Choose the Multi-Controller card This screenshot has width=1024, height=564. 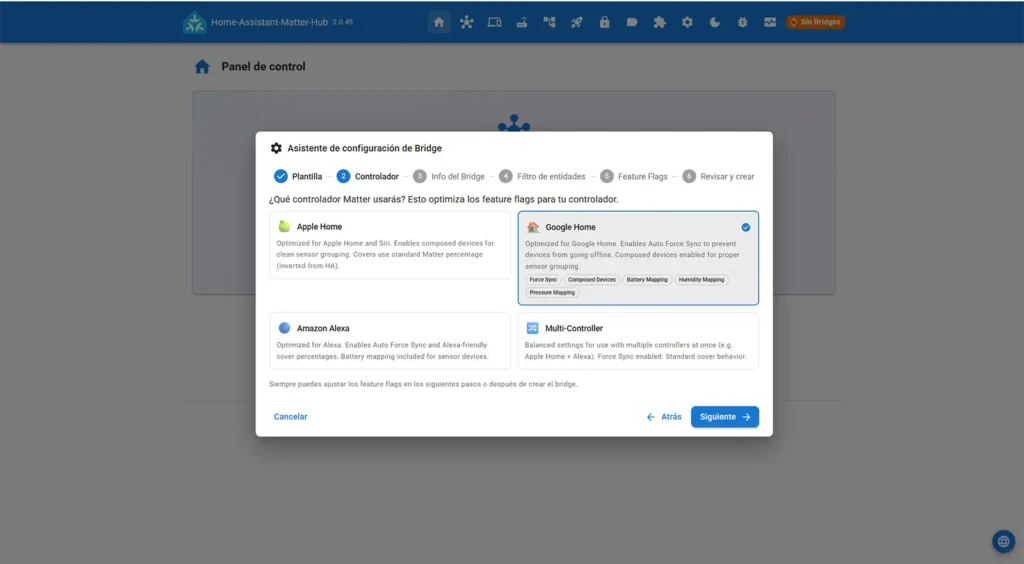638,341
